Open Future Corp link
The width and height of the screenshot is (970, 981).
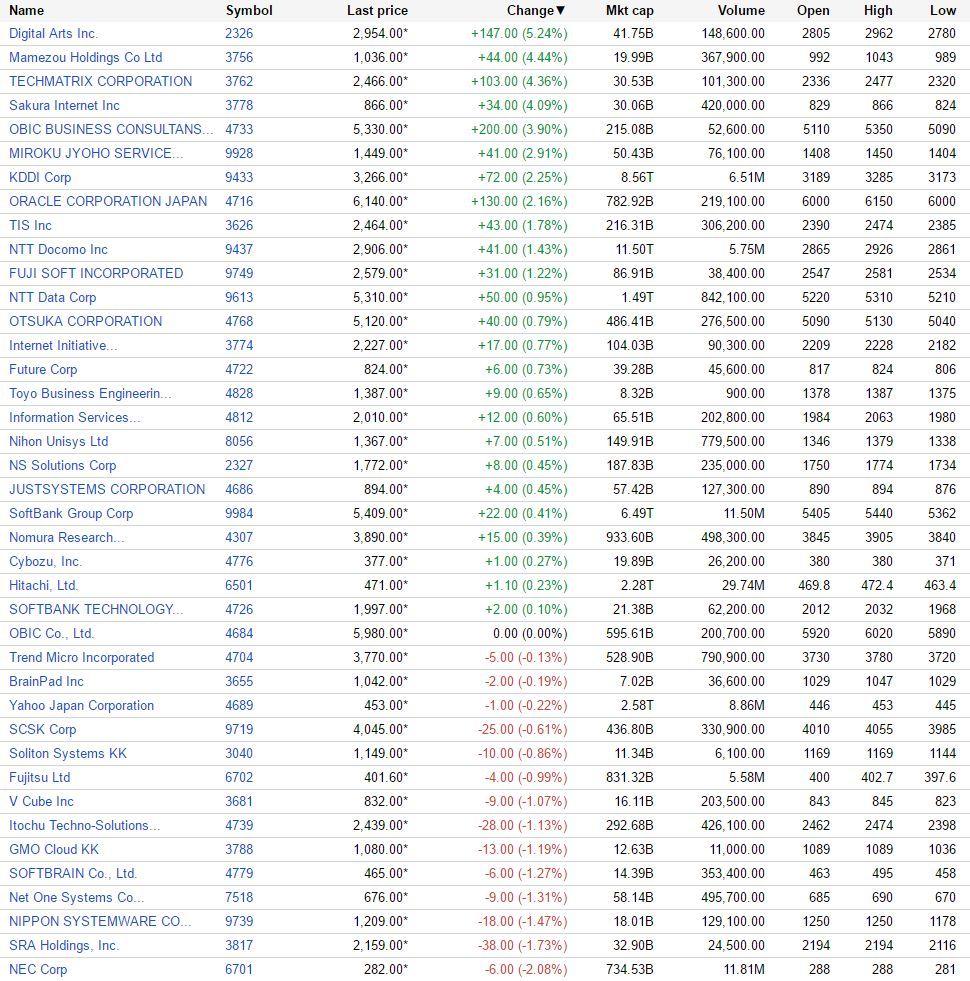(43, 369)
